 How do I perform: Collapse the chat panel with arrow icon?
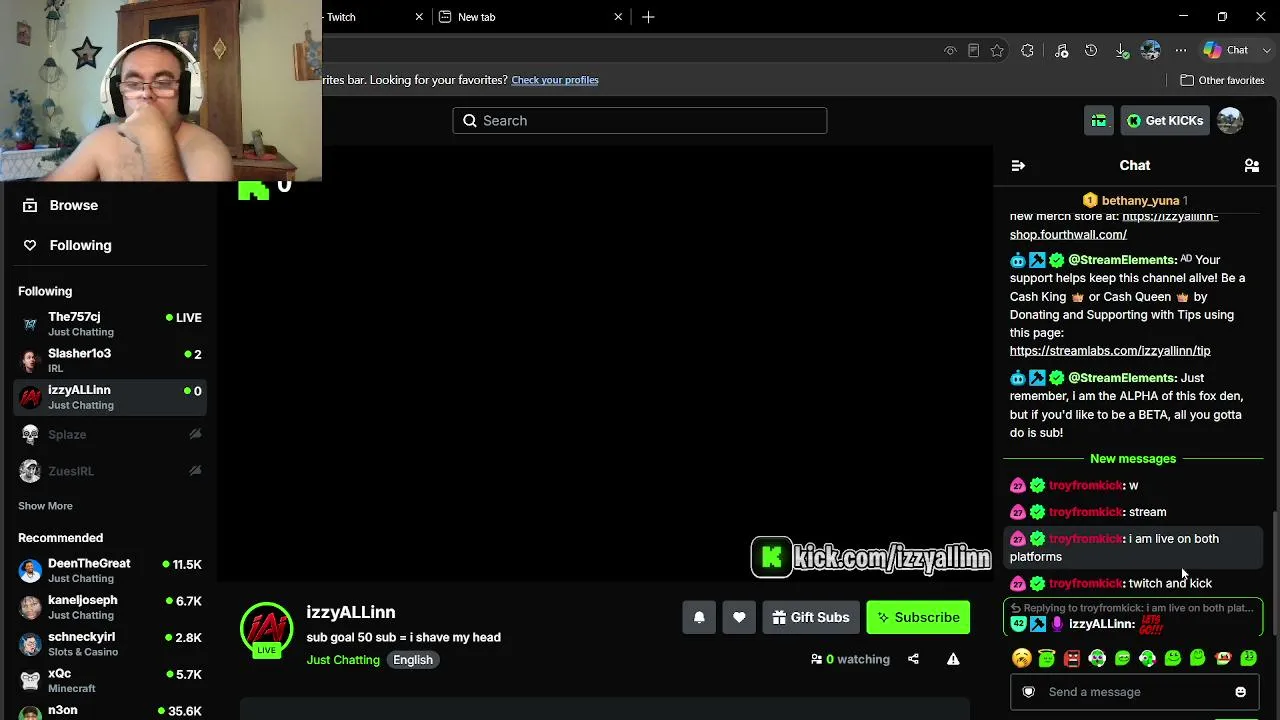(1018, 166)
